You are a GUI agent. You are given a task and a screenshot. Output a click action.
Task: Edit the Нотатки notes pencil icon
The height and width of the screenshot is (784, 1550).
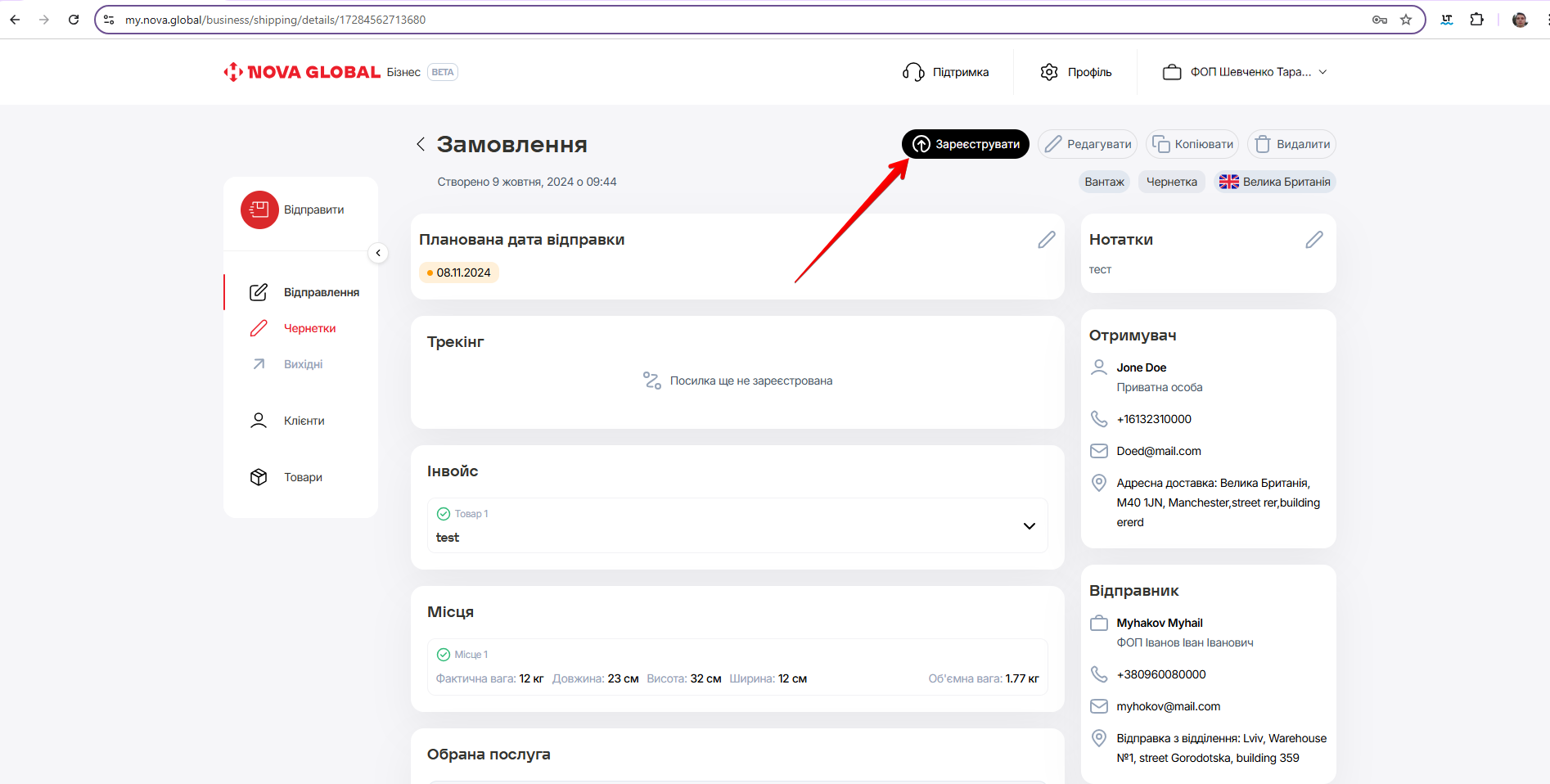click(x=1313, y=240)
